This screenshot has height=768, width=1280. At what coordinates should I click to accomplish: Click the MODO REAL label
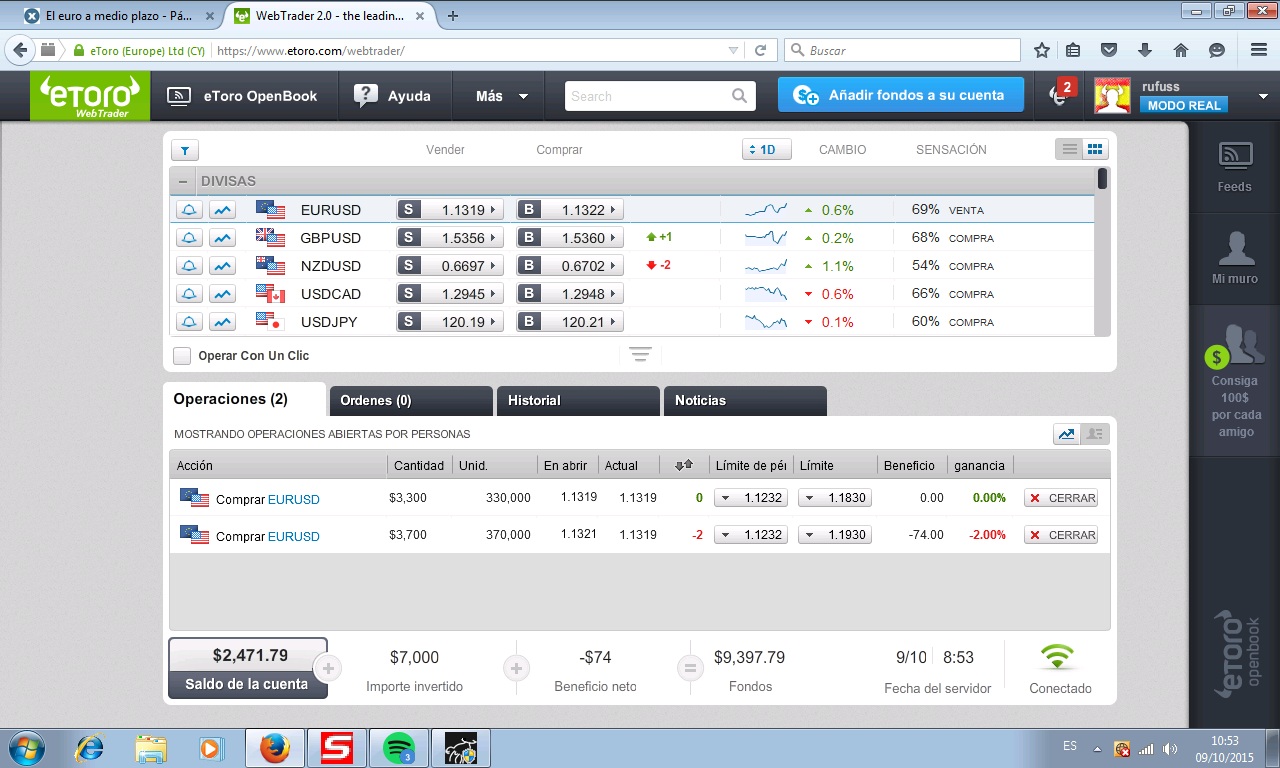pyautogui.click(x=1183, y=105)
